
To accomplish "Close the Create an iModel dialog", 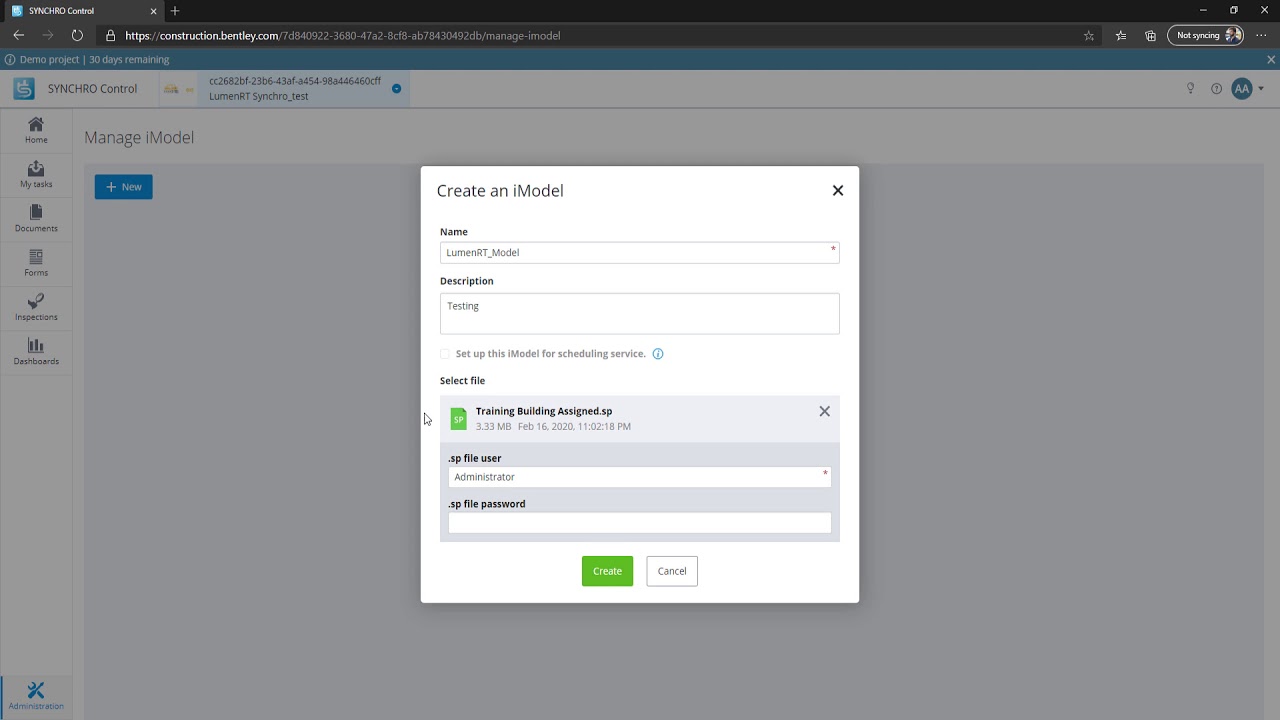I will point(838,190).
